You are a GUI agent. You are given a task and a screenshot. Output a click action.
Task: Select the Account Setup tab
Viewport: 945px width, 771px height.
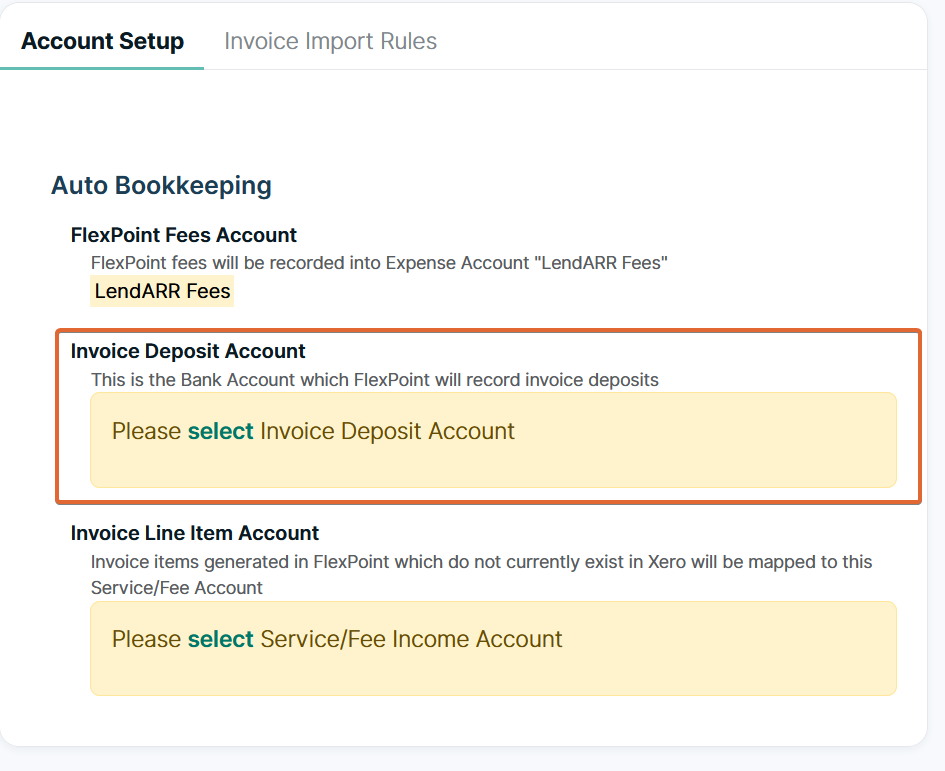click(102, 41)
